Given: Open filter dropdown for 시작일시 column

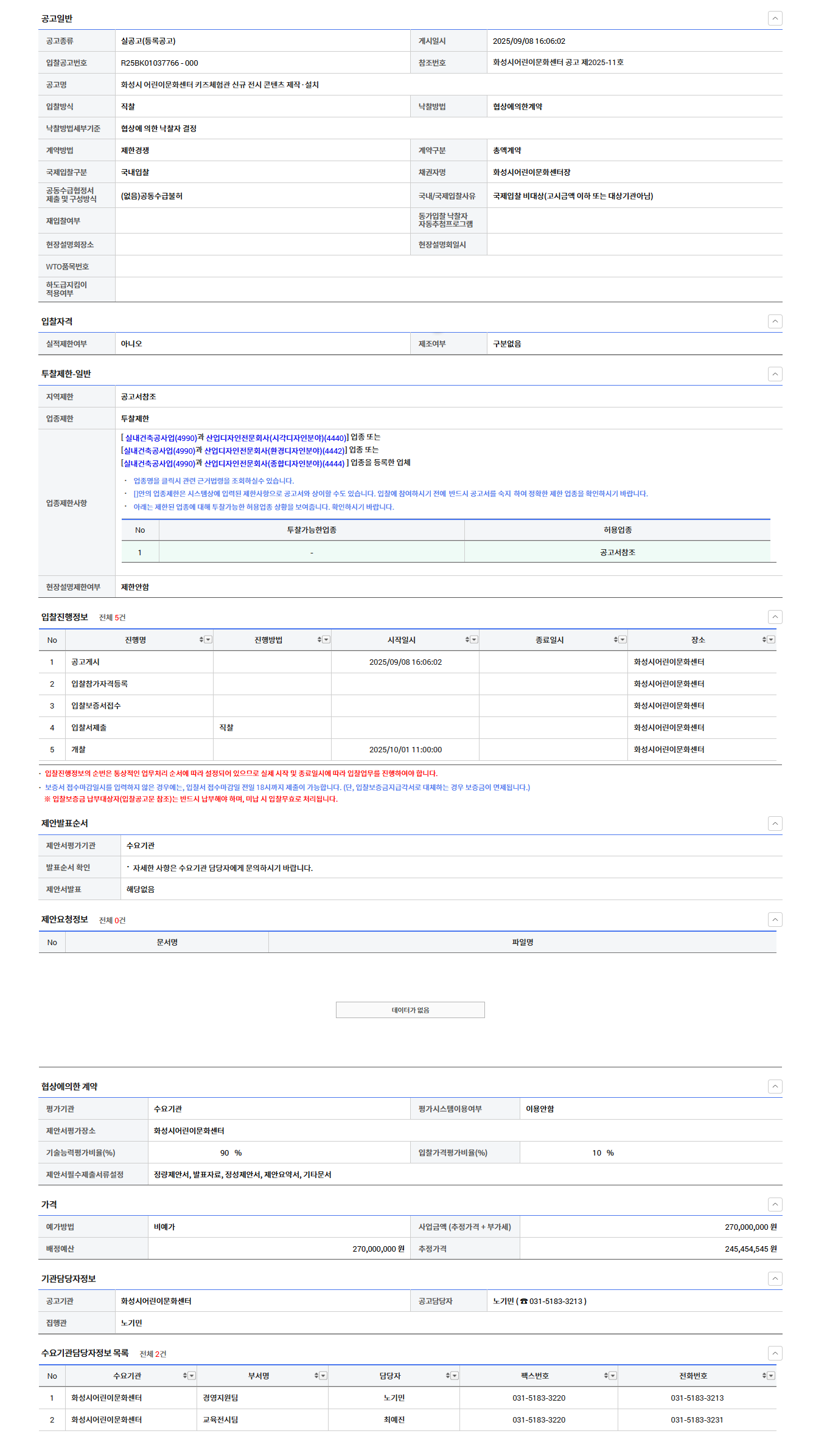Looking at the screenshot, I should 474,640.
